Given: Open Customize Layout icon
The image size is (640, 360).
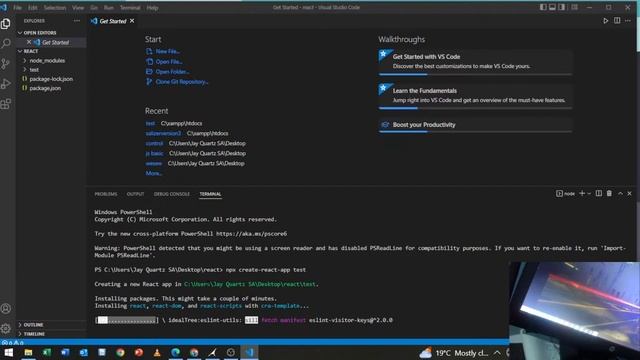Looking at the screenshot, I should coord(574,7).
